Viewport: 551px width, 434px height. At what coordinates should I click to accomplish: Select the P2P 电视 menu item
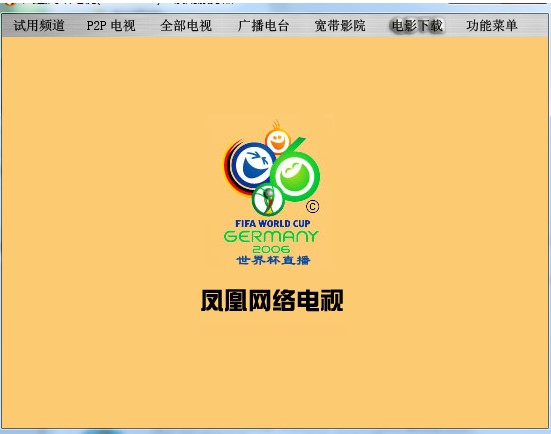[x=111, y=26]
